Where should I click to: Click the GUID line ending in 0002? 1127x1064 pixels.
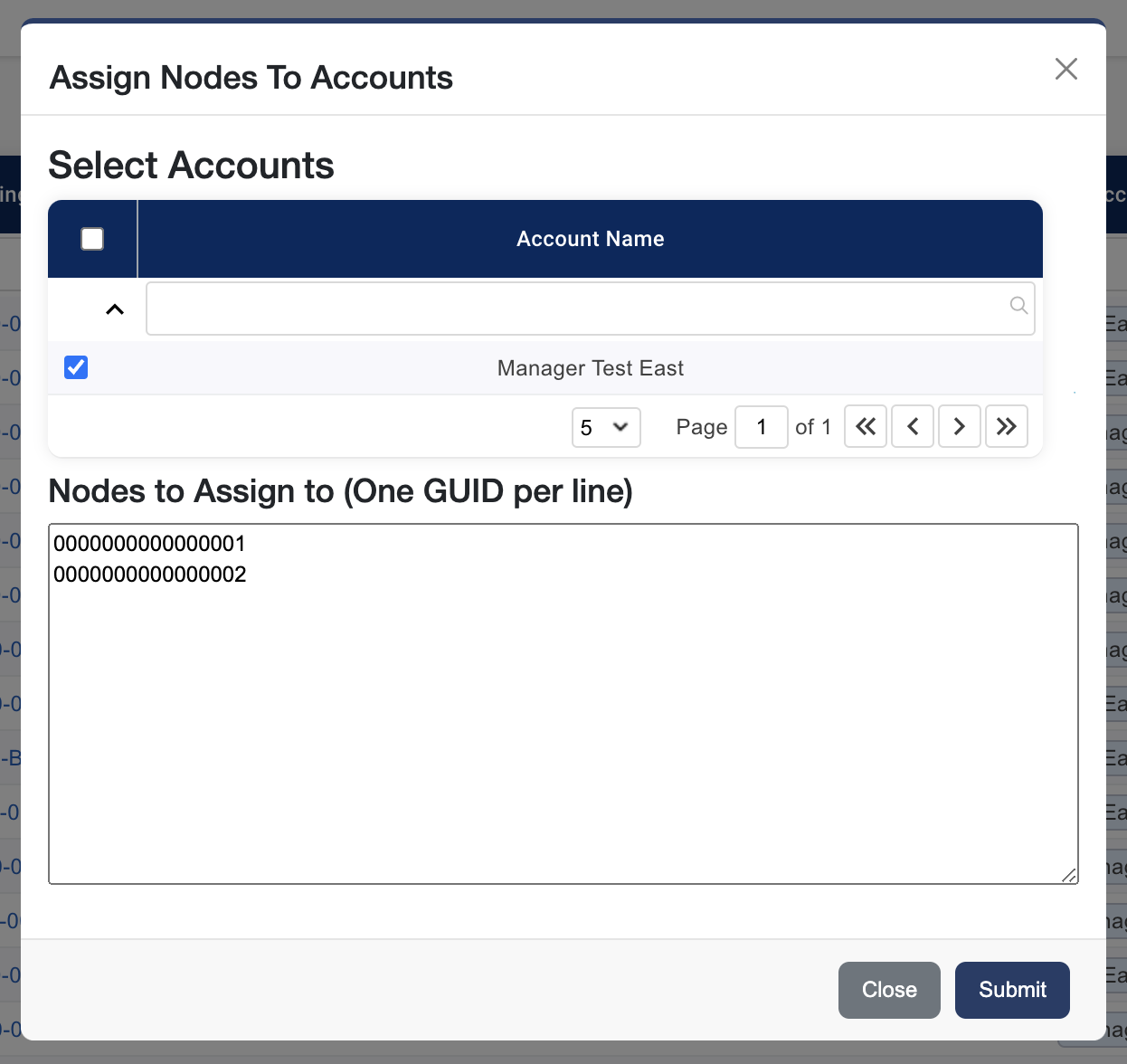coord(150,575)
